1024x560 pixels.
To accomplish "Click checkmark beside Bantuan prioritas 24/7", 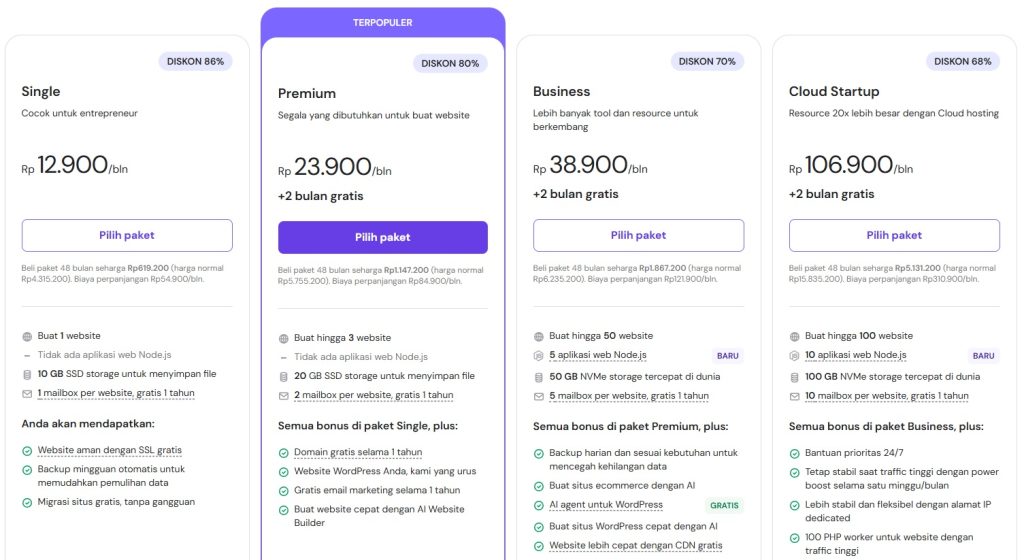I will [795, 453].
